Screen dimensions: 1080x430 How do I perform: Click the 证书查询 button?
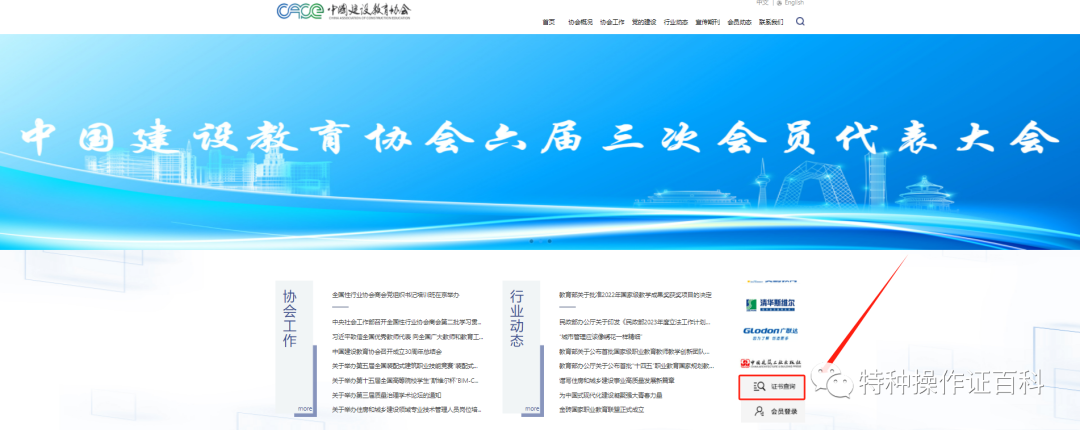pos(771,387)
